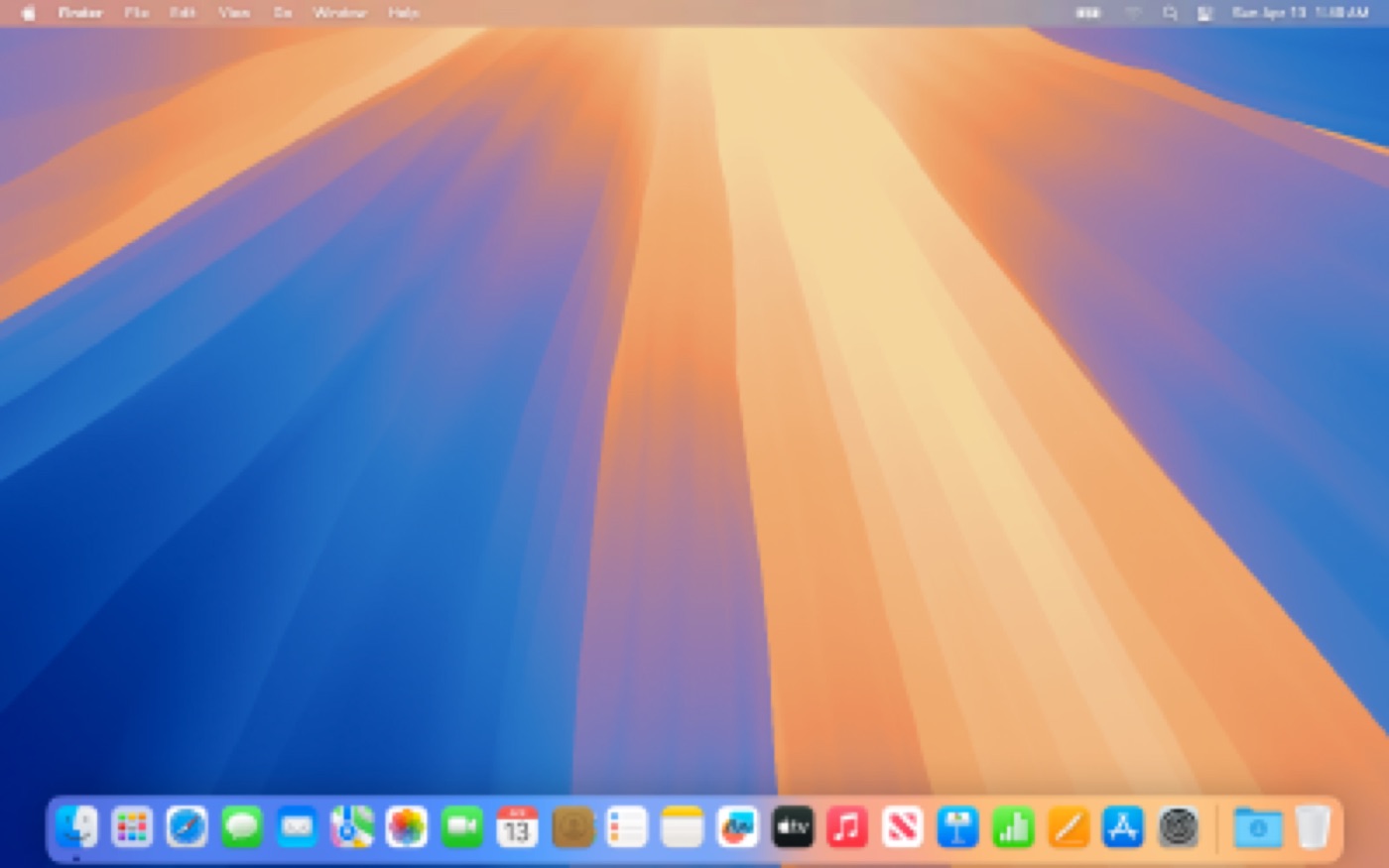Open the Edit menu
Image resolution: width=1389 pixels, height=868 pixels.
183,13
